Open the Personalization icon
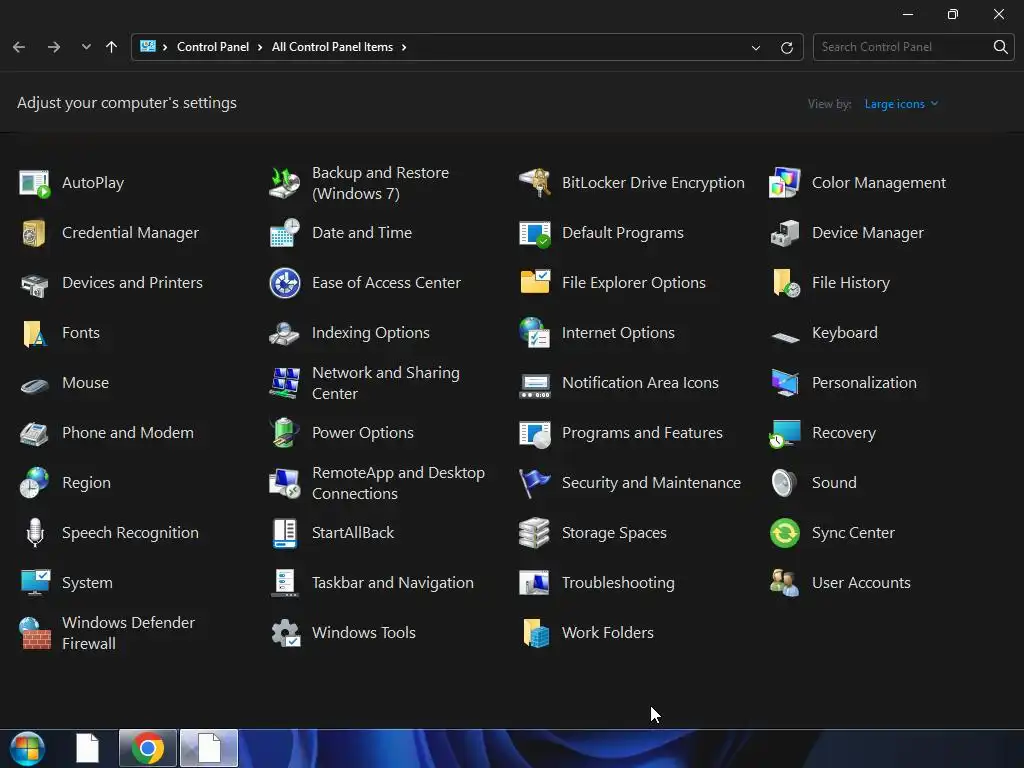The width and height of the screenshot is (1024, 768). [x=785, y=383]
